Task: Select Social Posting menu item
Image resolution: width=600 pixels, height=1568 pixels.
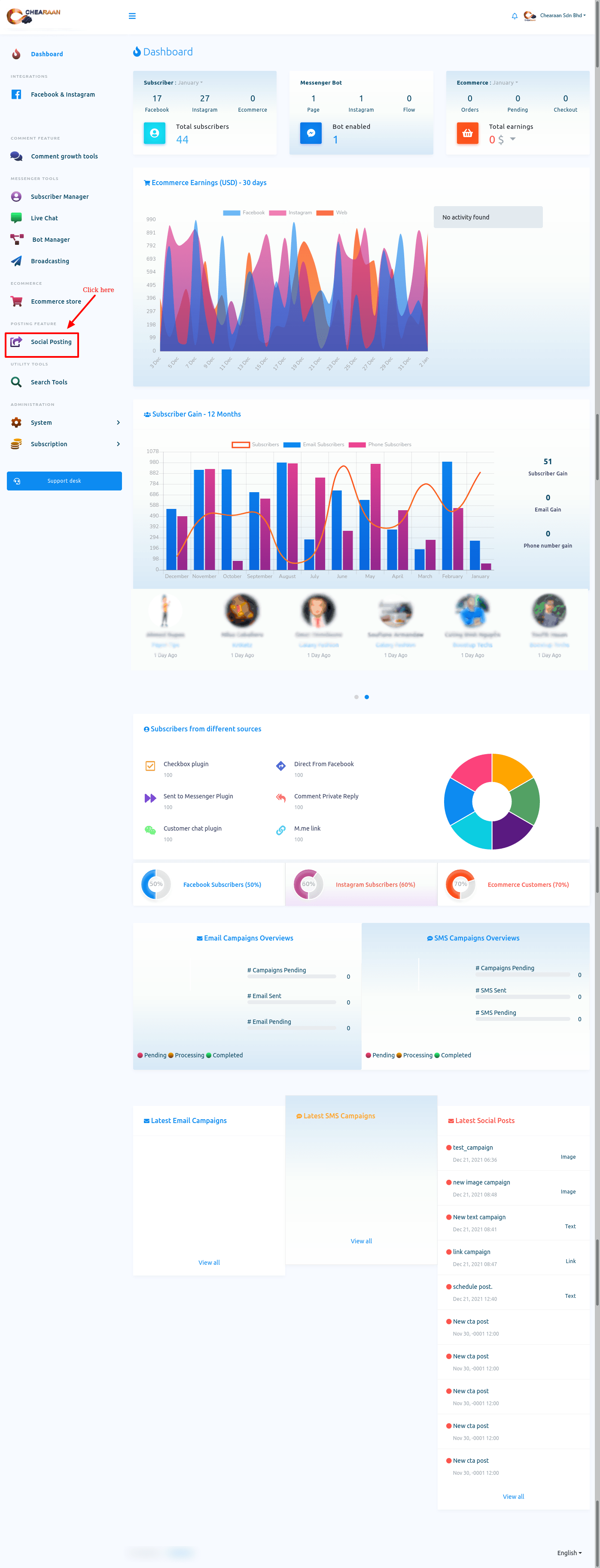Action: point(51,342)
